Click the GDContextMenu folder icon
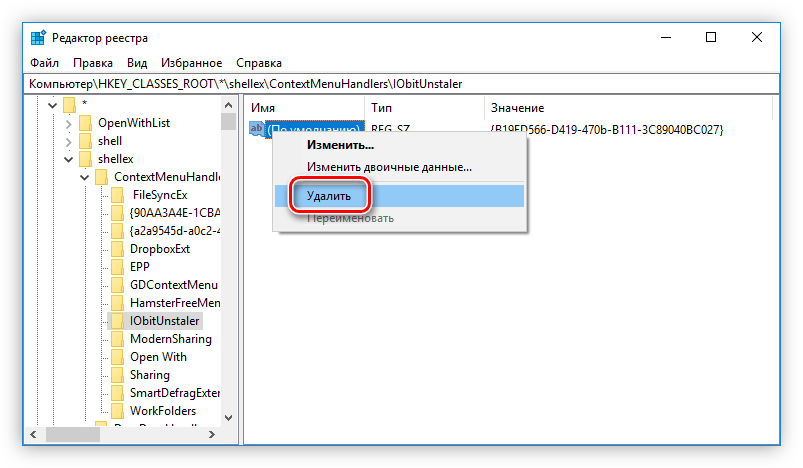Image resolution: width=803 pixels, height=468 pixels. click(x=117, y=285)
